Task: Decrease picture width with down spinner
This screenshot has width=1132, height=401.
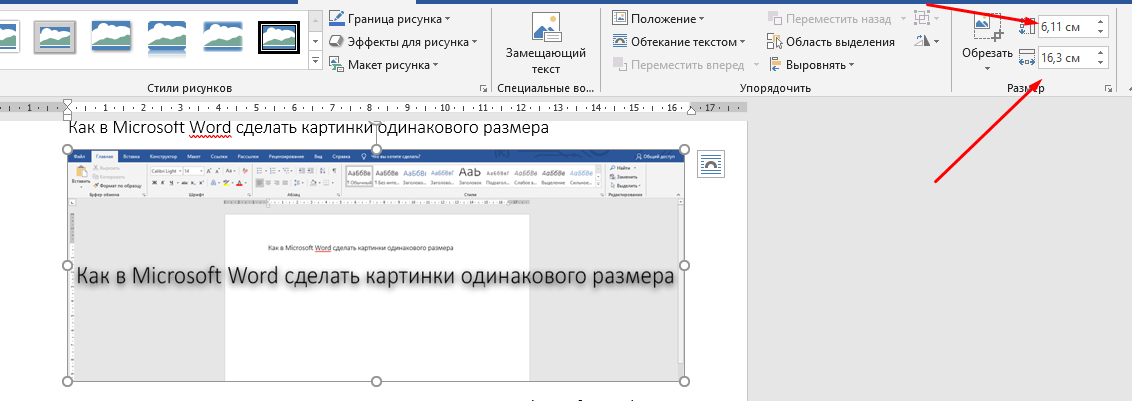Action: coord(1101,64)
